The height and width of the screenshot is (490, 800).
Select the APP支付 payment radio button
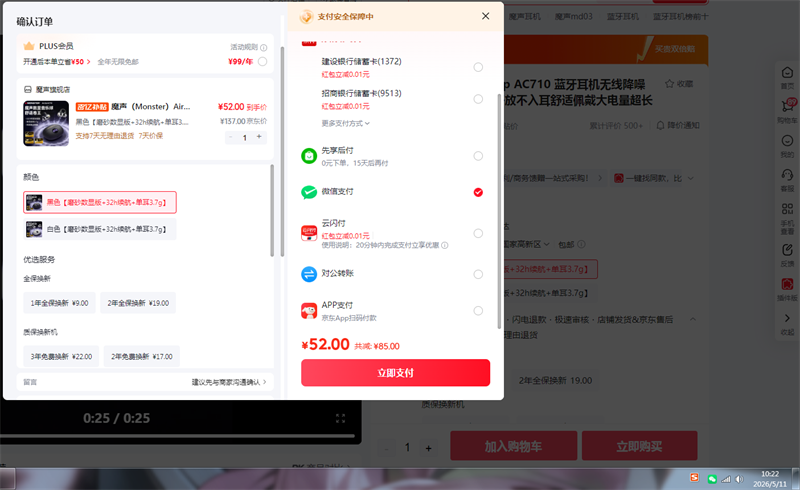point(478,310)
